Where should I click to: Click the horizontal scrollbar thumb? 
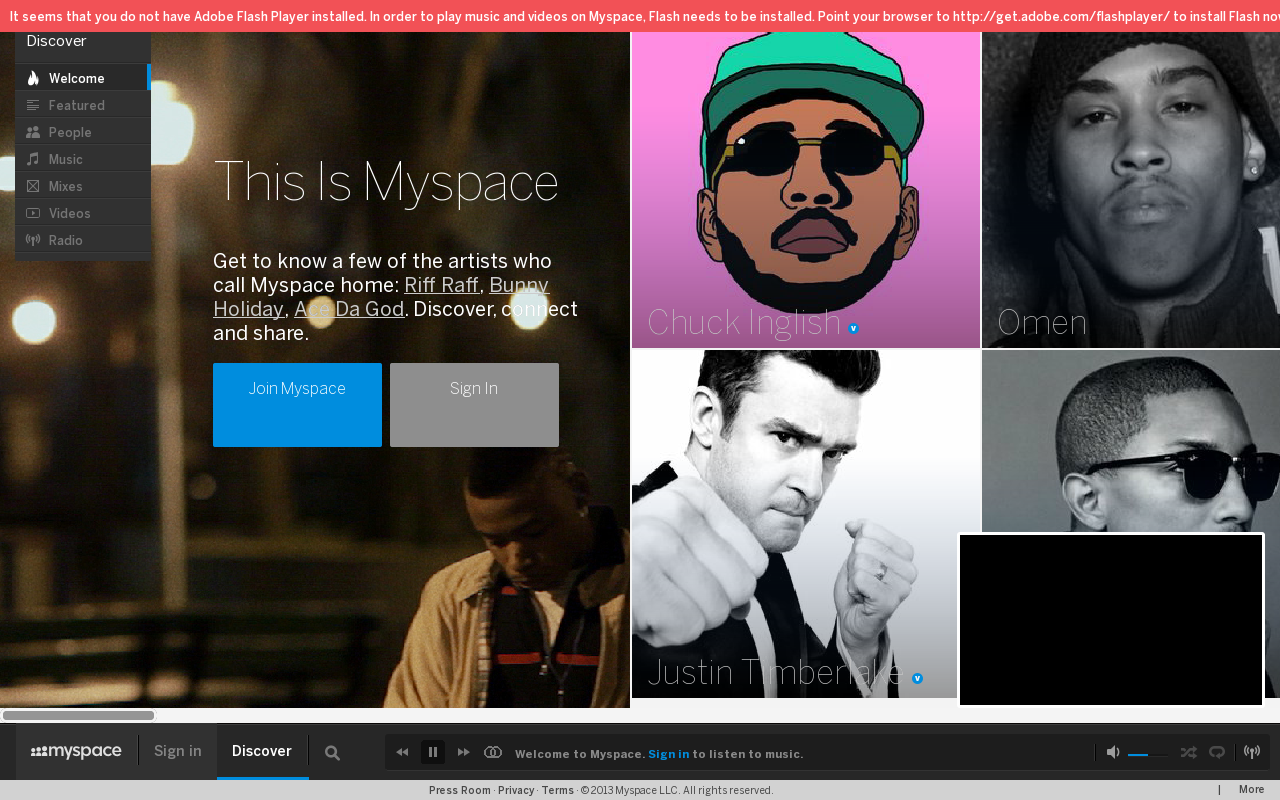coord(78,715)
